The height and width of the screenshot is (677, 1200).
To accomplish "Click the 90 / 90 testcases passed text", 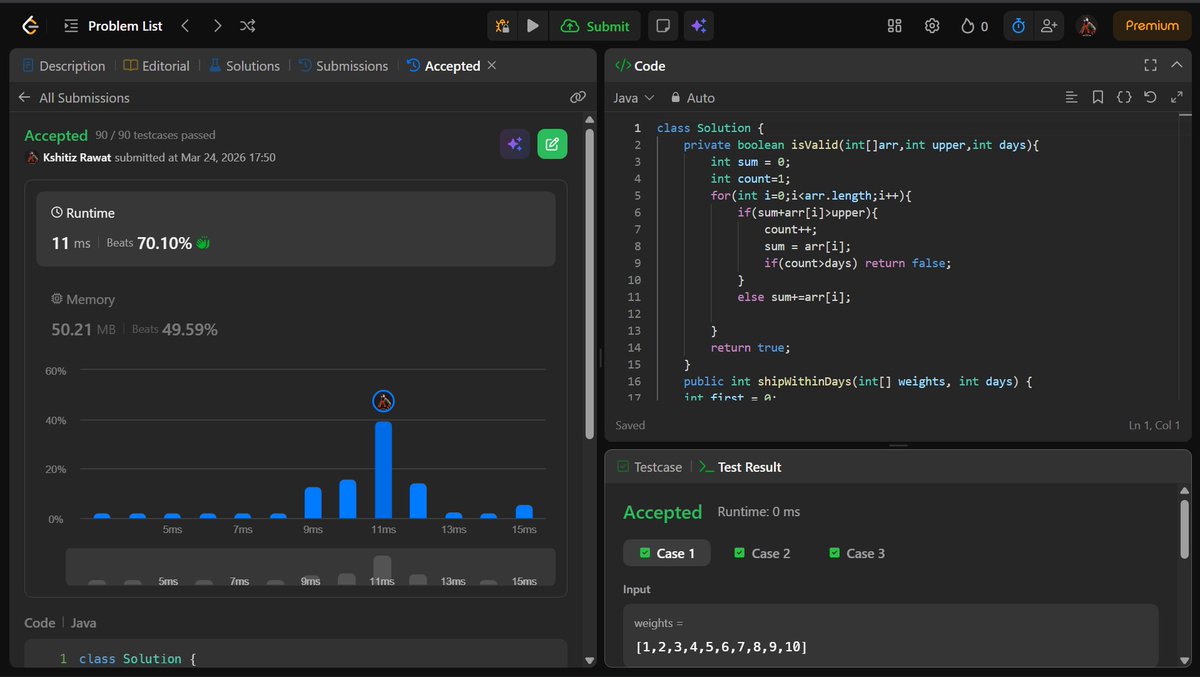I will click(155, 135).
